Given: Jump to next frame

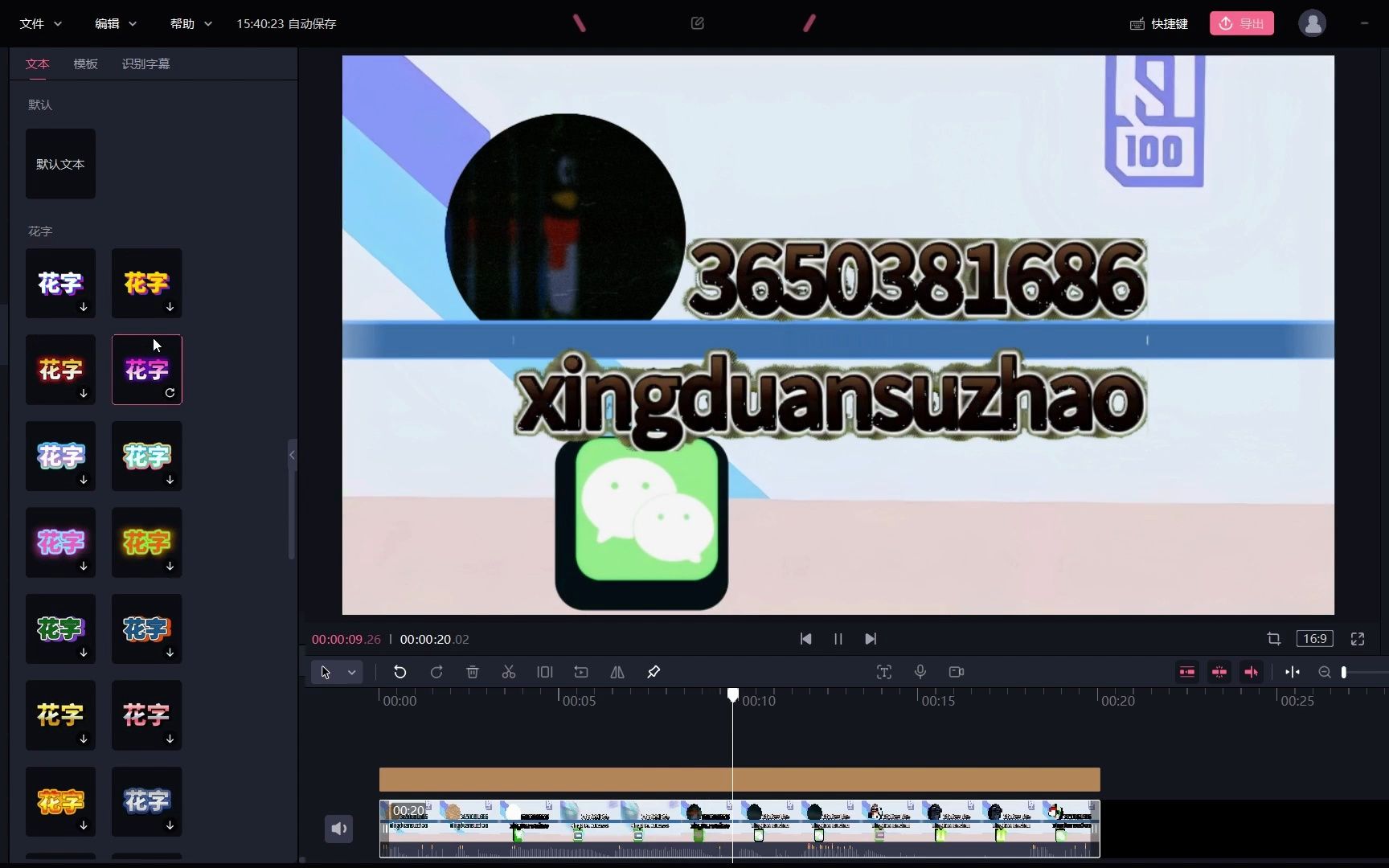Looking at the screenshot, I should pyautogui.click(x=871, y=639).
